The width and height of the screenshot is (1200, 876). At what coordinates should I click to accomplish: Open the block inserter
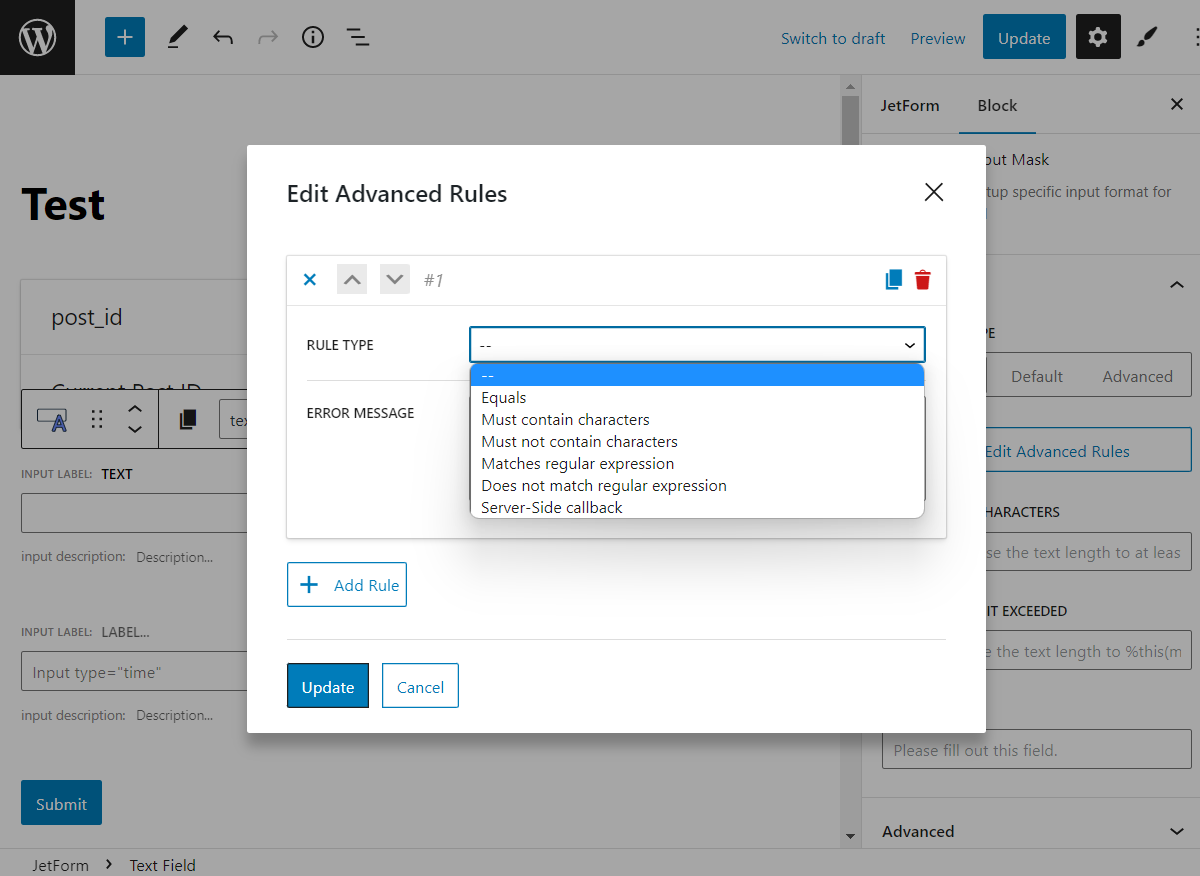coord(124,37)
